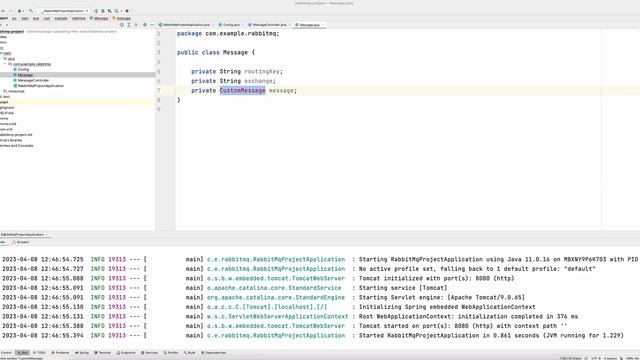Open Config class in project tree
This screenshot has height=360, width=640.
[23, 69]
